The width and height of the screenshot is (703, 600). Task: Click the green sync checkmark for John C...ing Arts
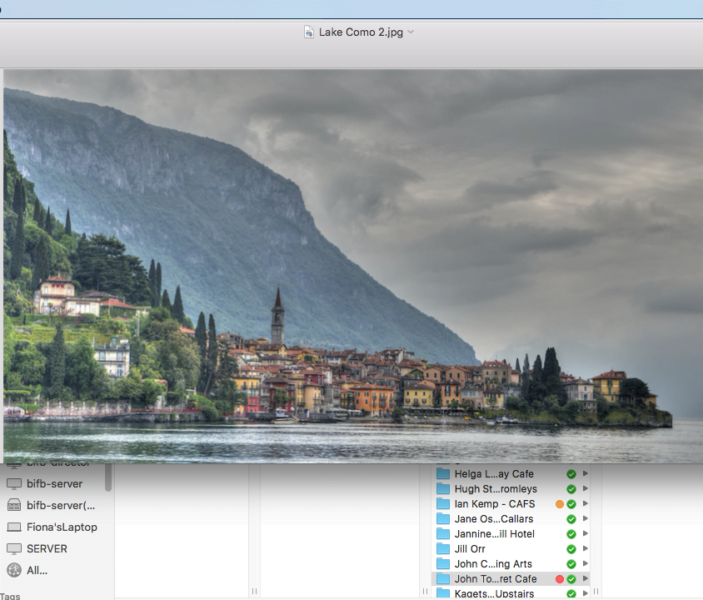571,564
